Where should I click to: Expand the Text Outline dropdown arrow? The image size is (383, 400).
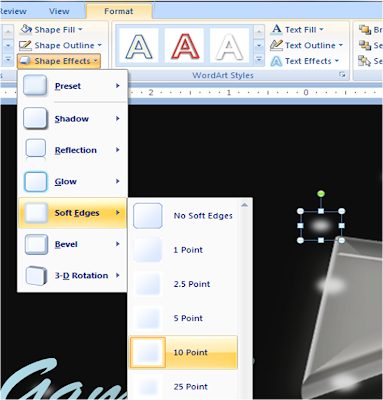point(341,45)
